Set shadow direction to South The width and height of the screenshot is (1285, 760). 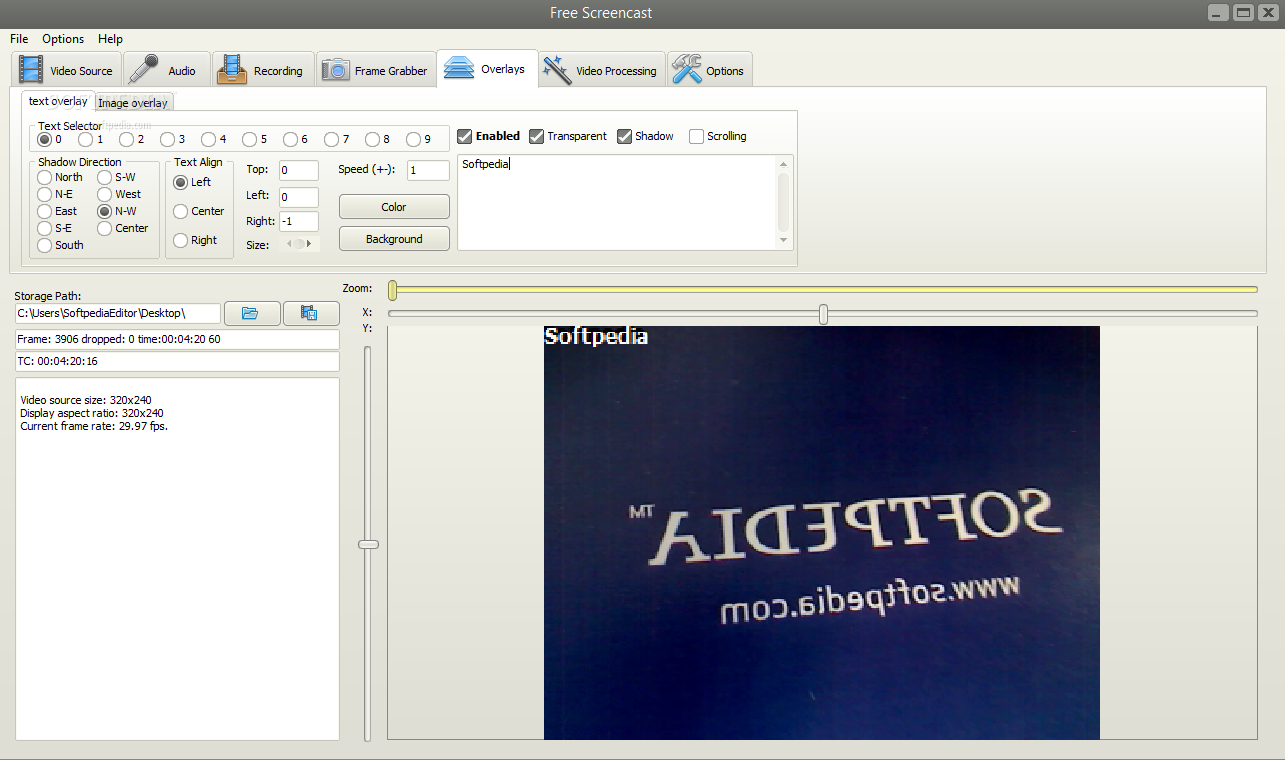[x=45, y=245]
